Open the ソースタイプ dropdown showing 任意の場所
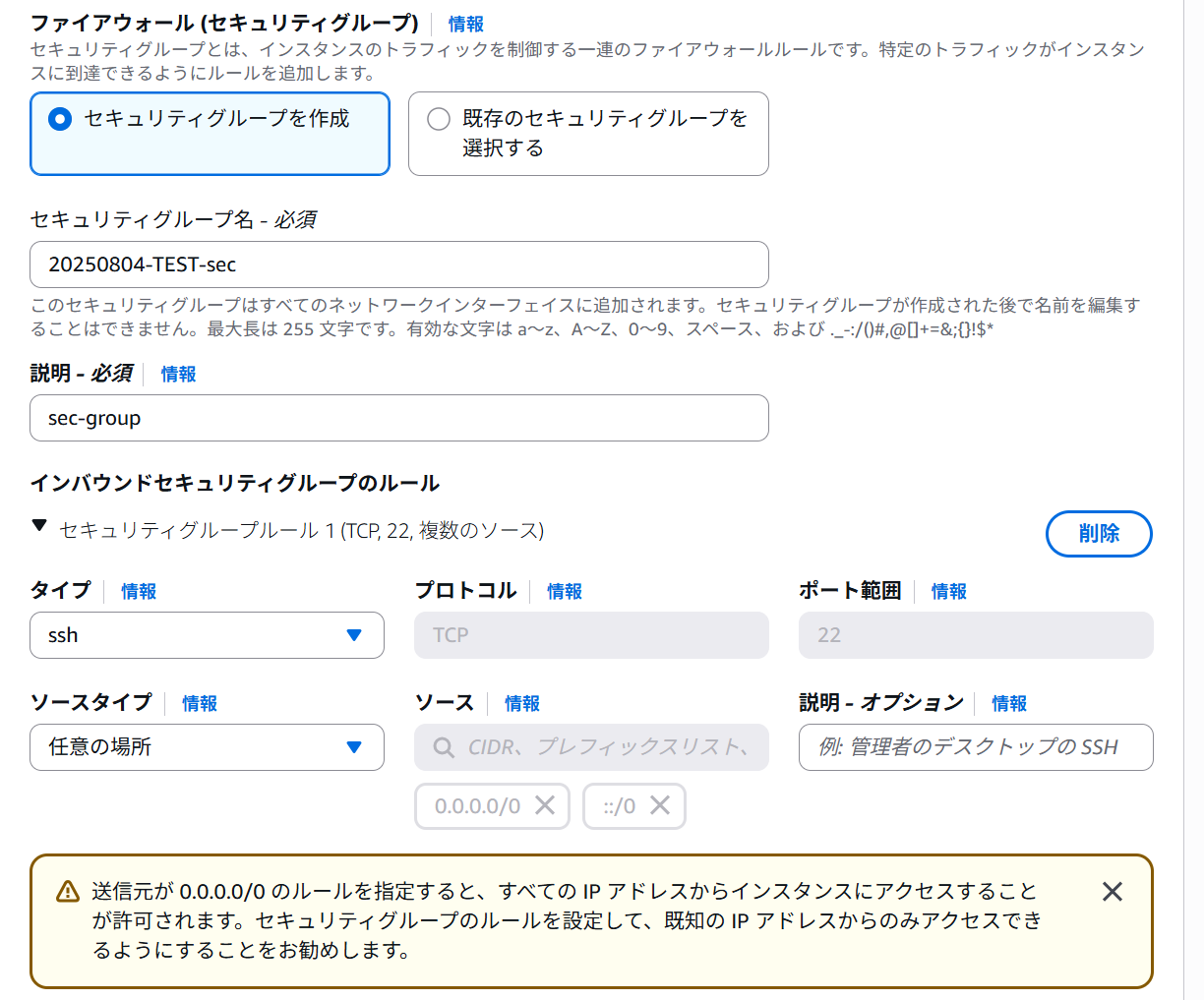Image resolution: width=1204 pixels, height=1000 pixels. (x=208, y=747)
